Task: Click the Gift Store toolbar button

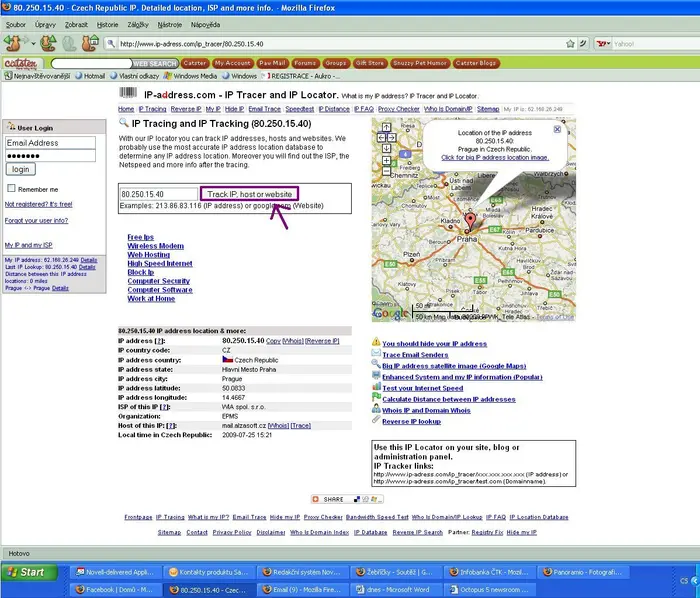Action: pyautogui.click(x=370, y=63)
